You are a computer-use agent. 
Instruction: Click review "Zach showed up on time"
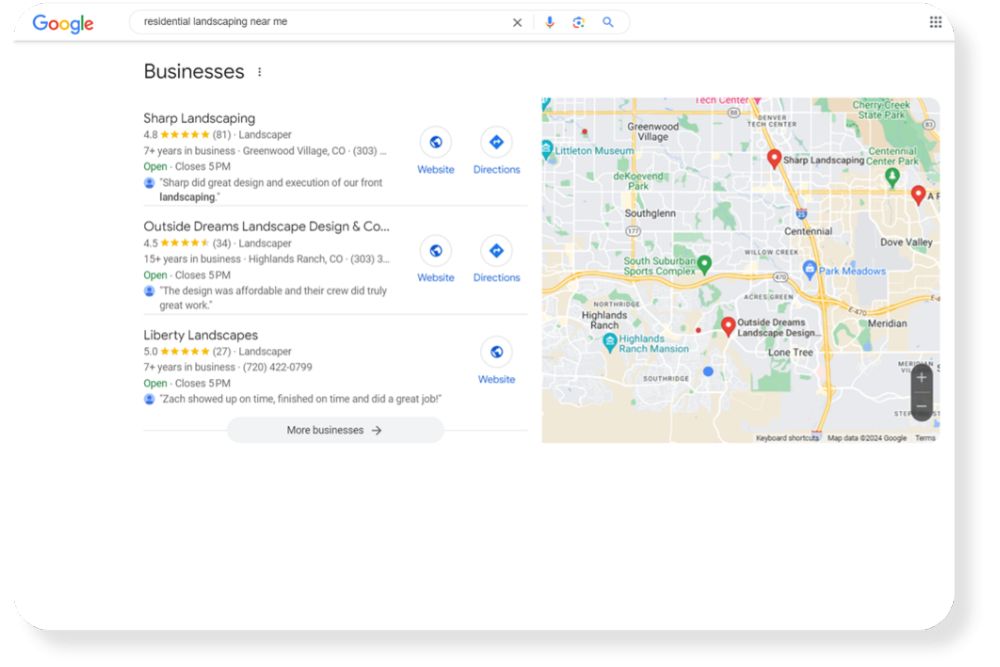(300, 399)
